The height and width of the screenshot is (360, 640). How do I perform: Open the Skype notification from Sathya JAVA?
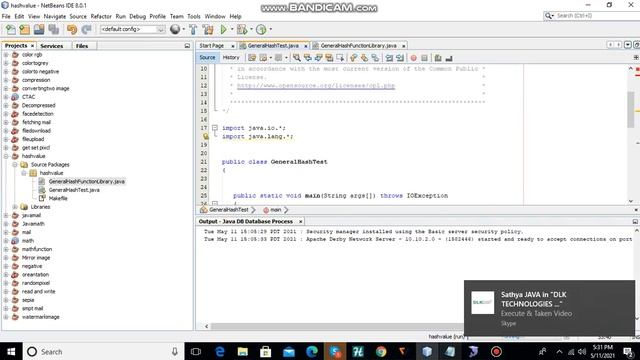549,308
